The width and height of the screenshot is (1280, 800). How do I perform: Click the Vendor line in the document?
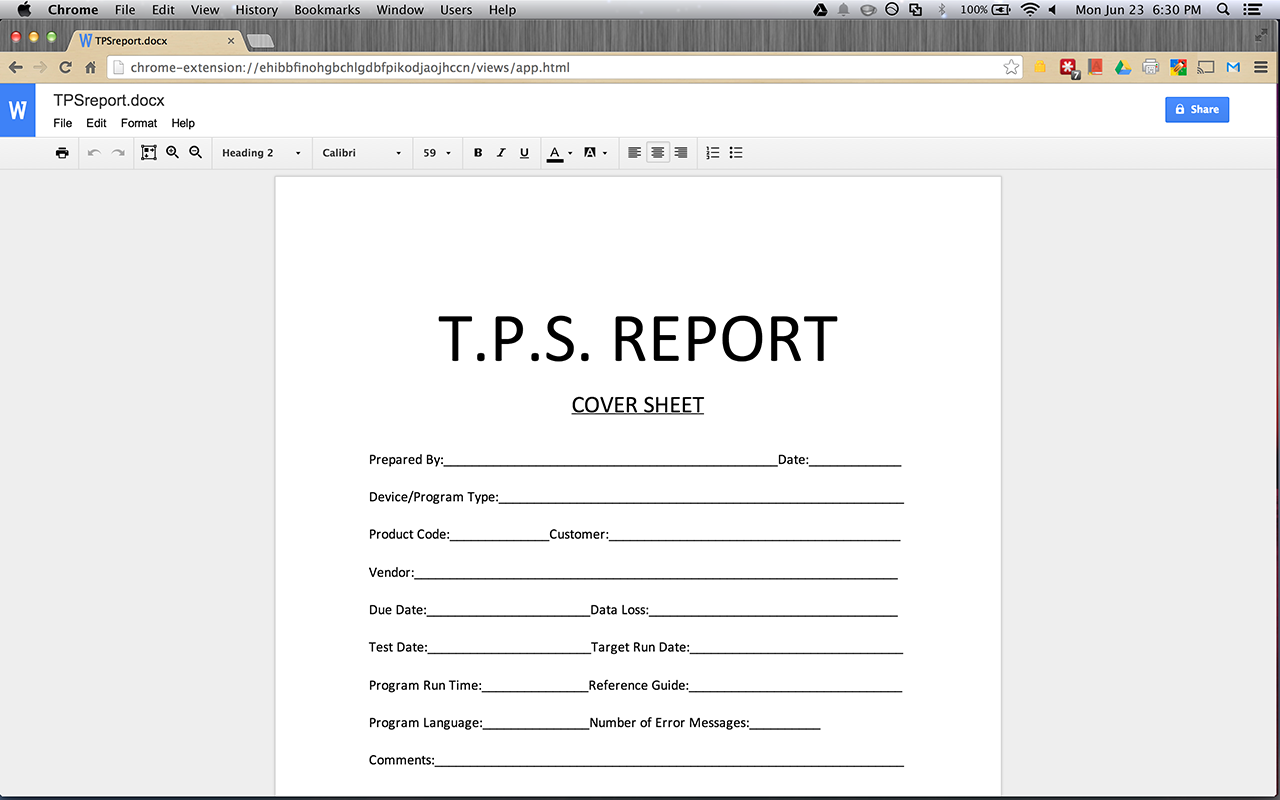tap(633, 572)
